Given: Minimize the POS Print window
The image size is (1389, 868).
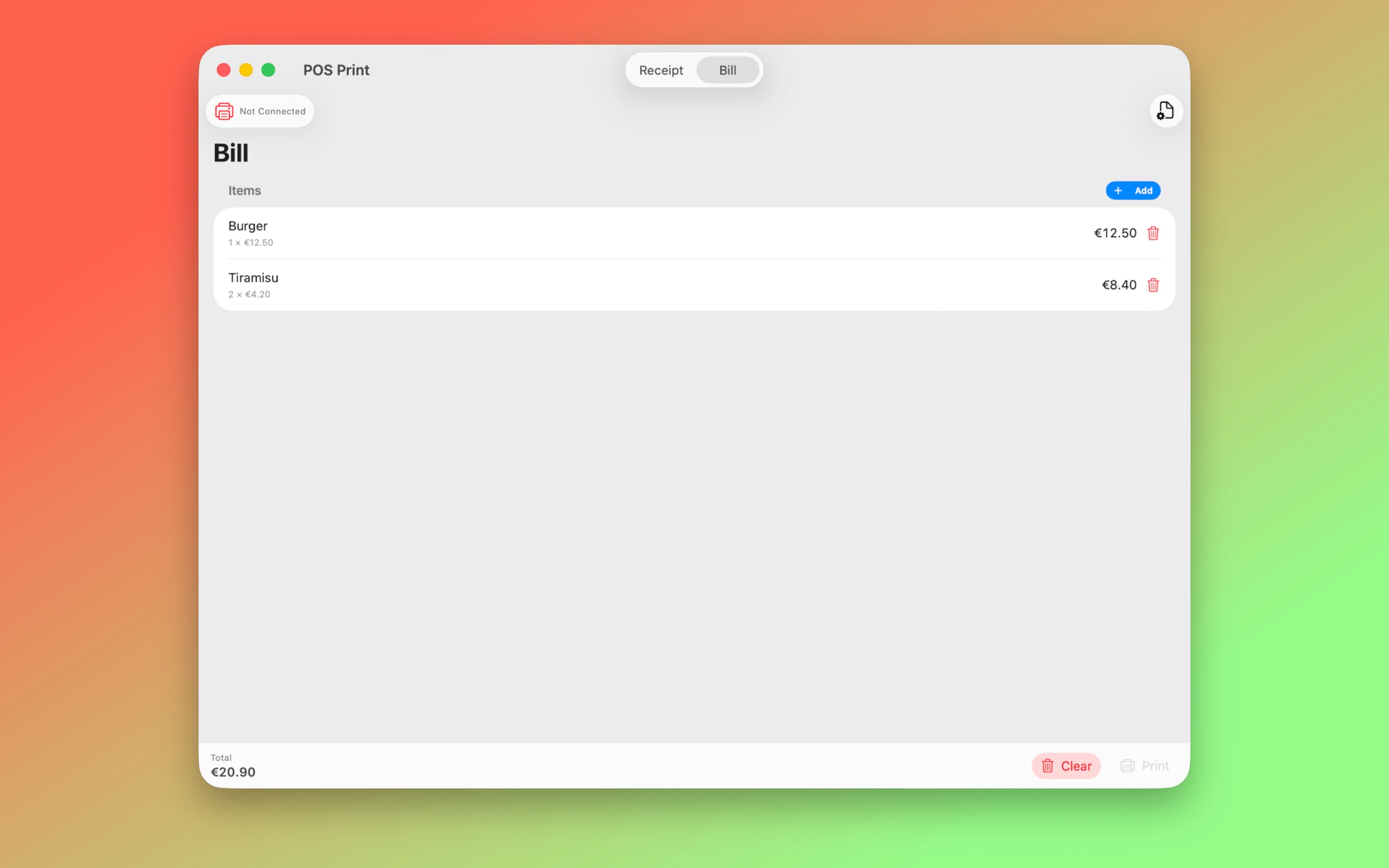Looking at the screenshot, I should click(246, 70).
